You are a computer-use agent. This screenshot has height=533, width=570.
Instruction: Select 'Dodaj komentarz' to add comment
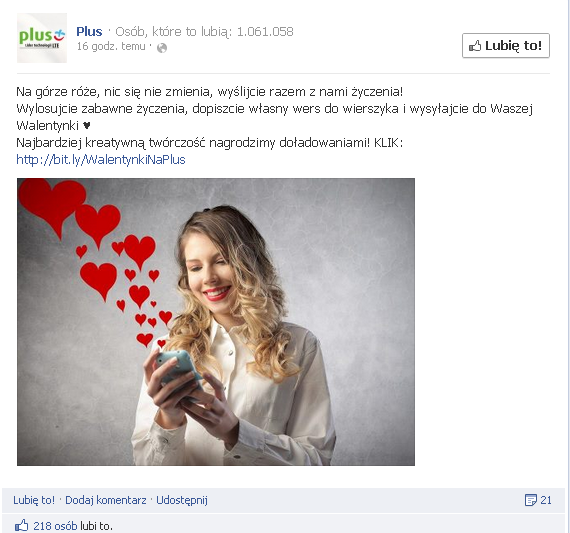tap(106, 500)
